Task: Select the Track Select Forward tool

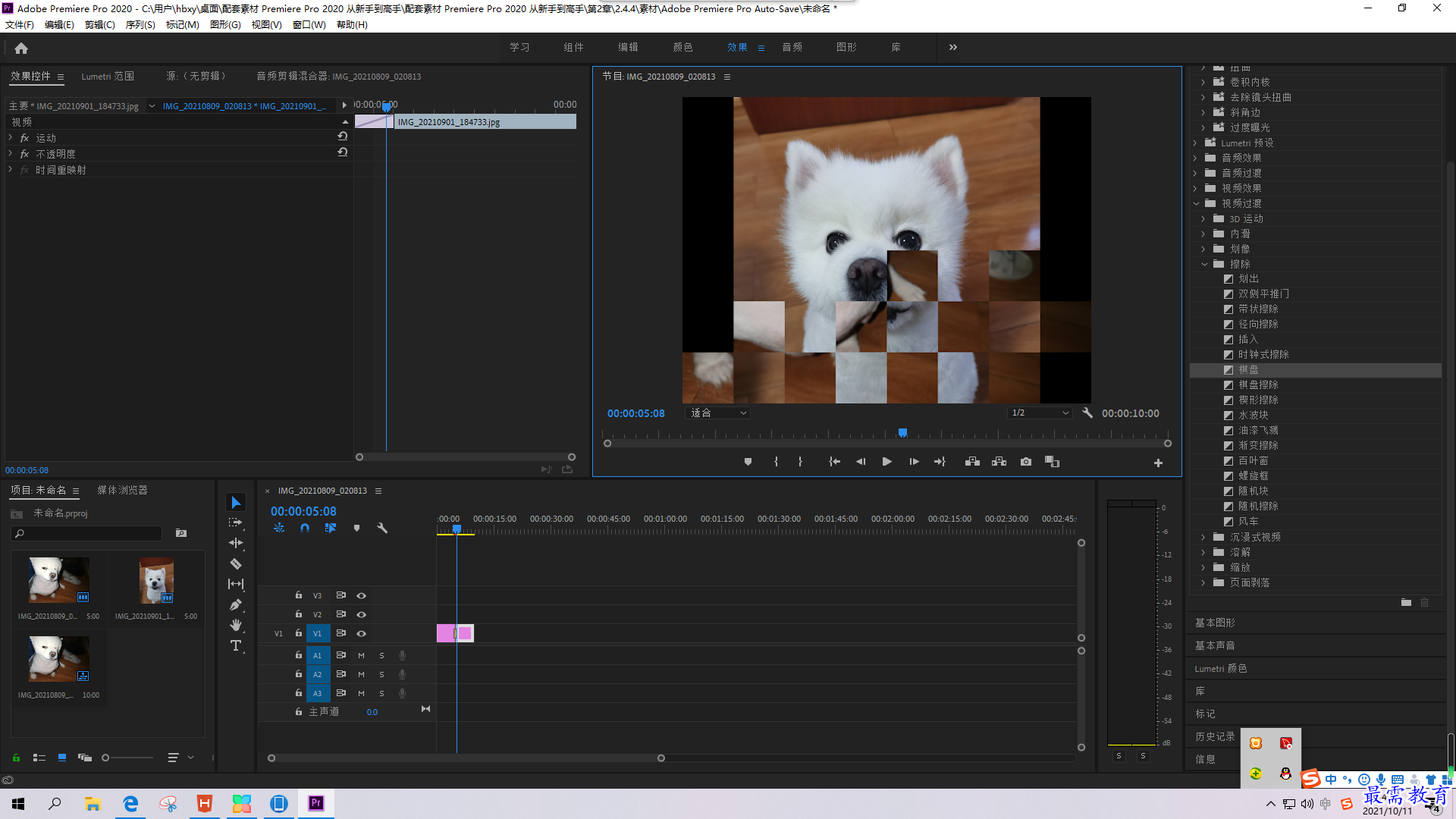Action: coord(236,522)
